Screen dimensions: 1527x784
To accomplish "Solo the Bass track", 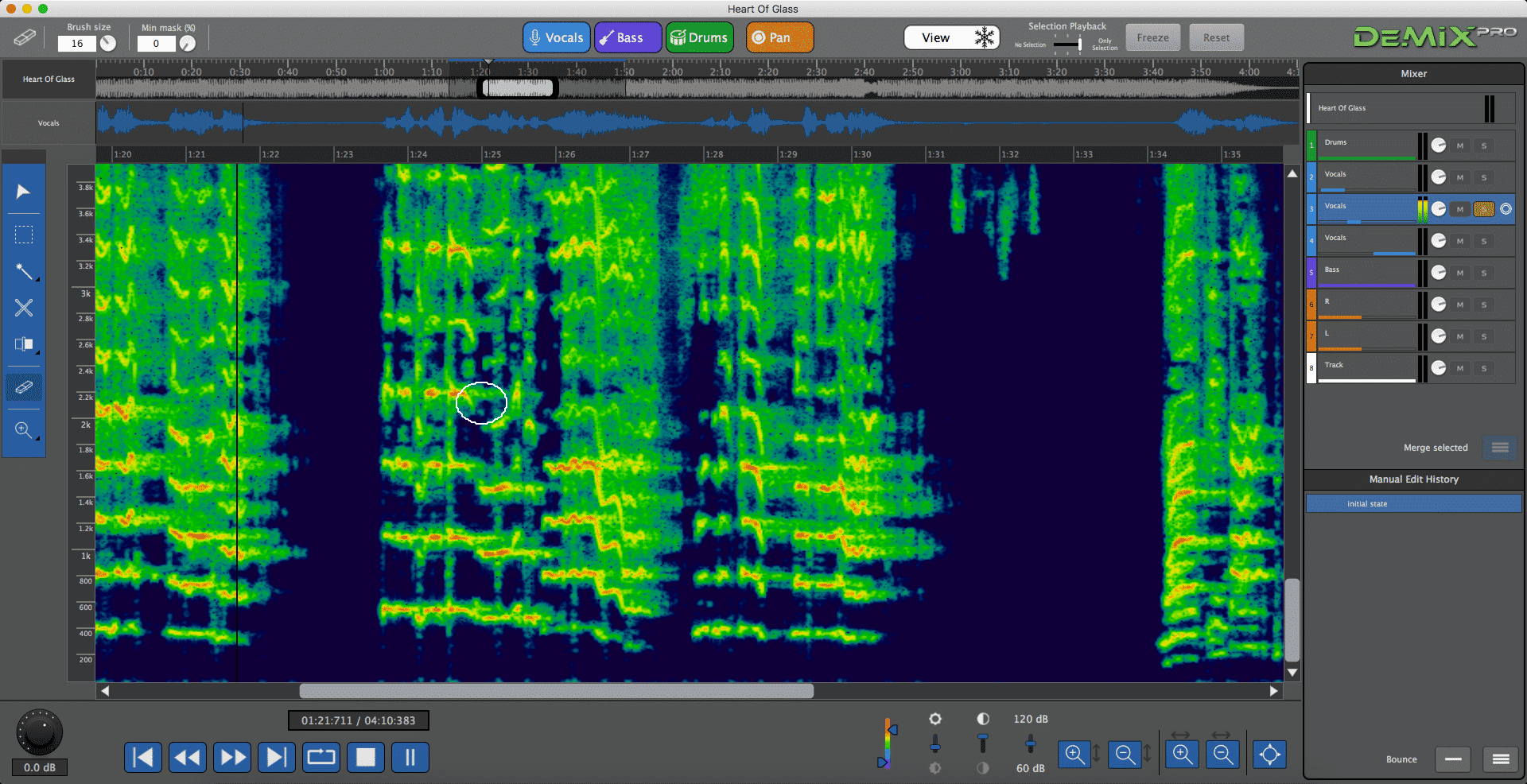I will pyautogui.click(x=1483, y=273).
